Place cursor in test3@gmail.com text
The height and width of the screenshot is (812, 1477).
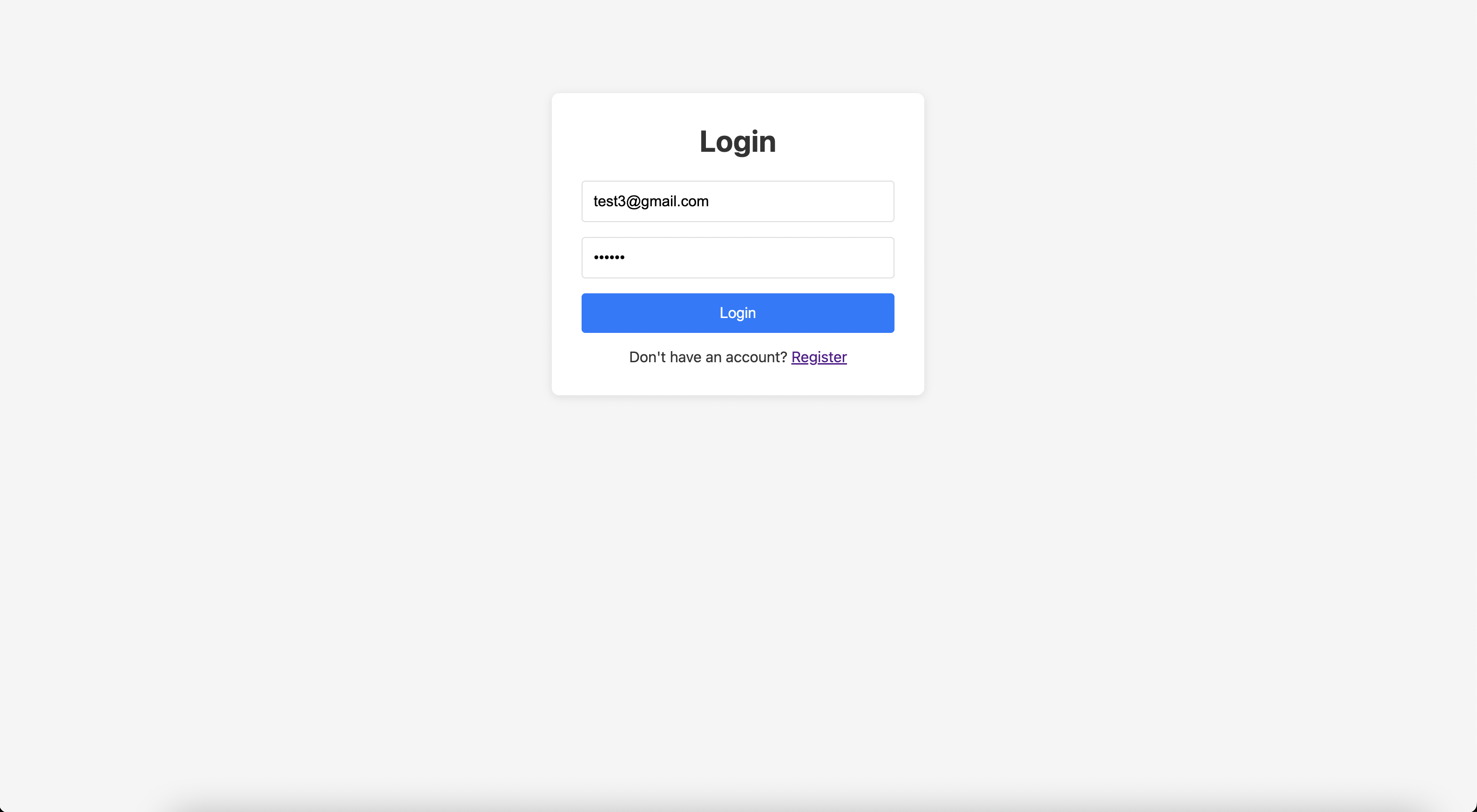point(651,201)
